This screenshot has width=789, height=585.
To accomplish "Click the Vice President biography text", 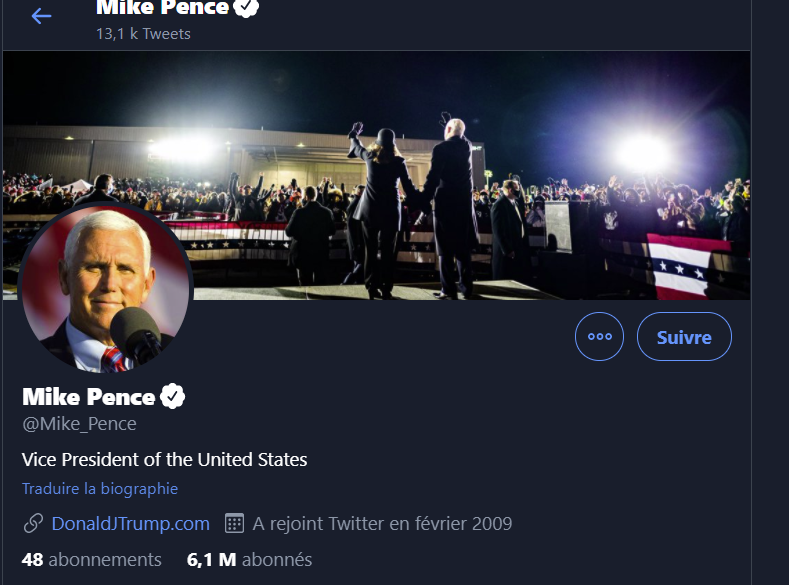I will 164,459.
